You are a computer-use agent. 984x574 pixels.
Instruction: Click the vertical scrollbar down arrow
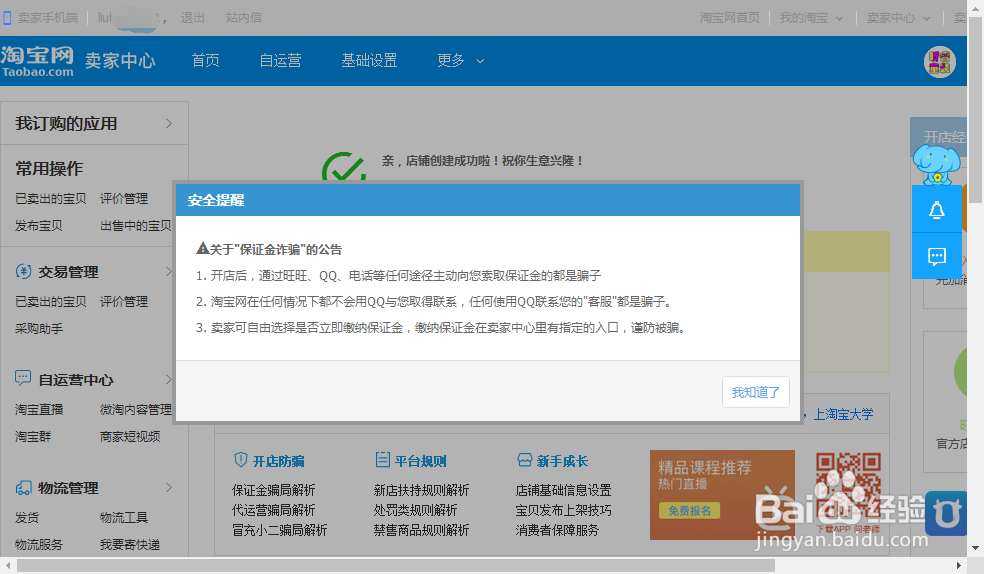pos(975,548)
